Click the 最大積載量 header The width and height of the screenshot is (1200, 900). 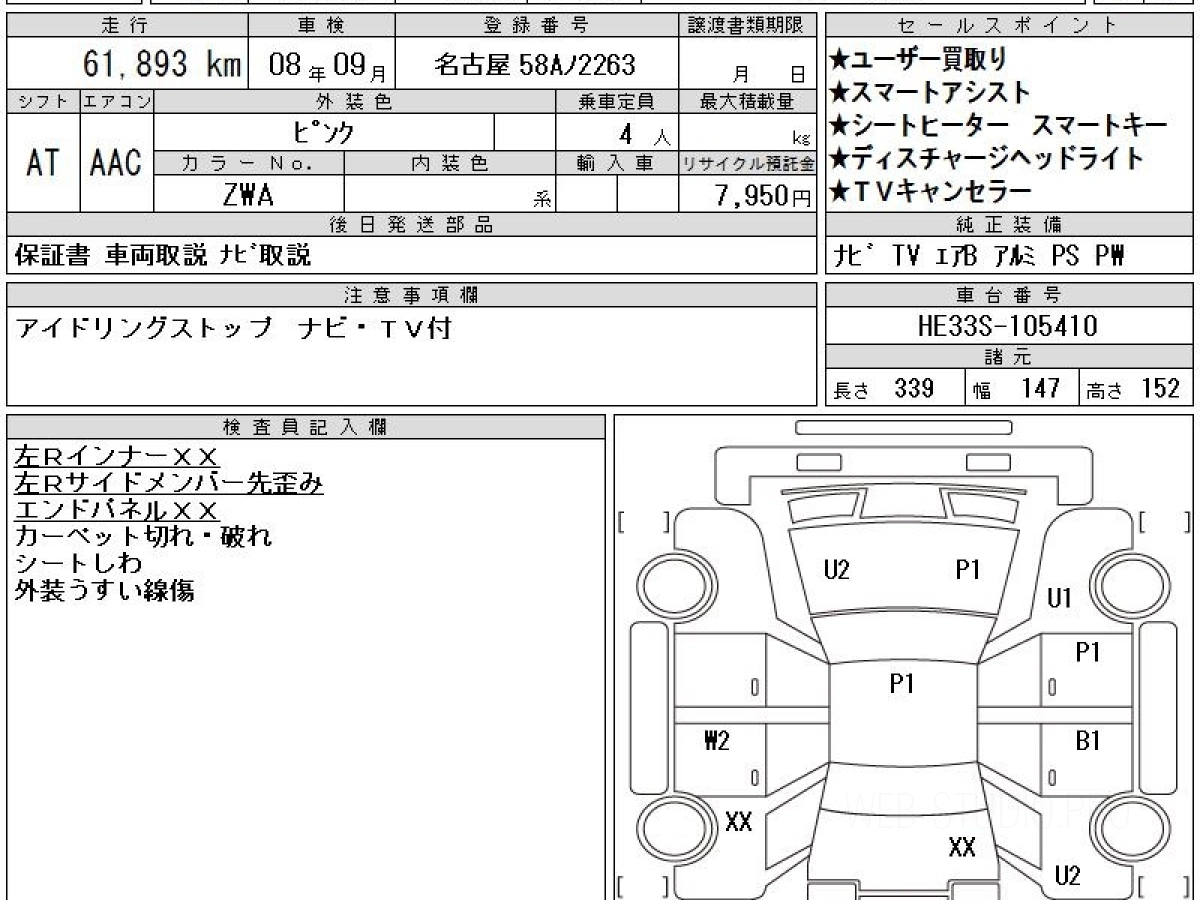(748, 102)
